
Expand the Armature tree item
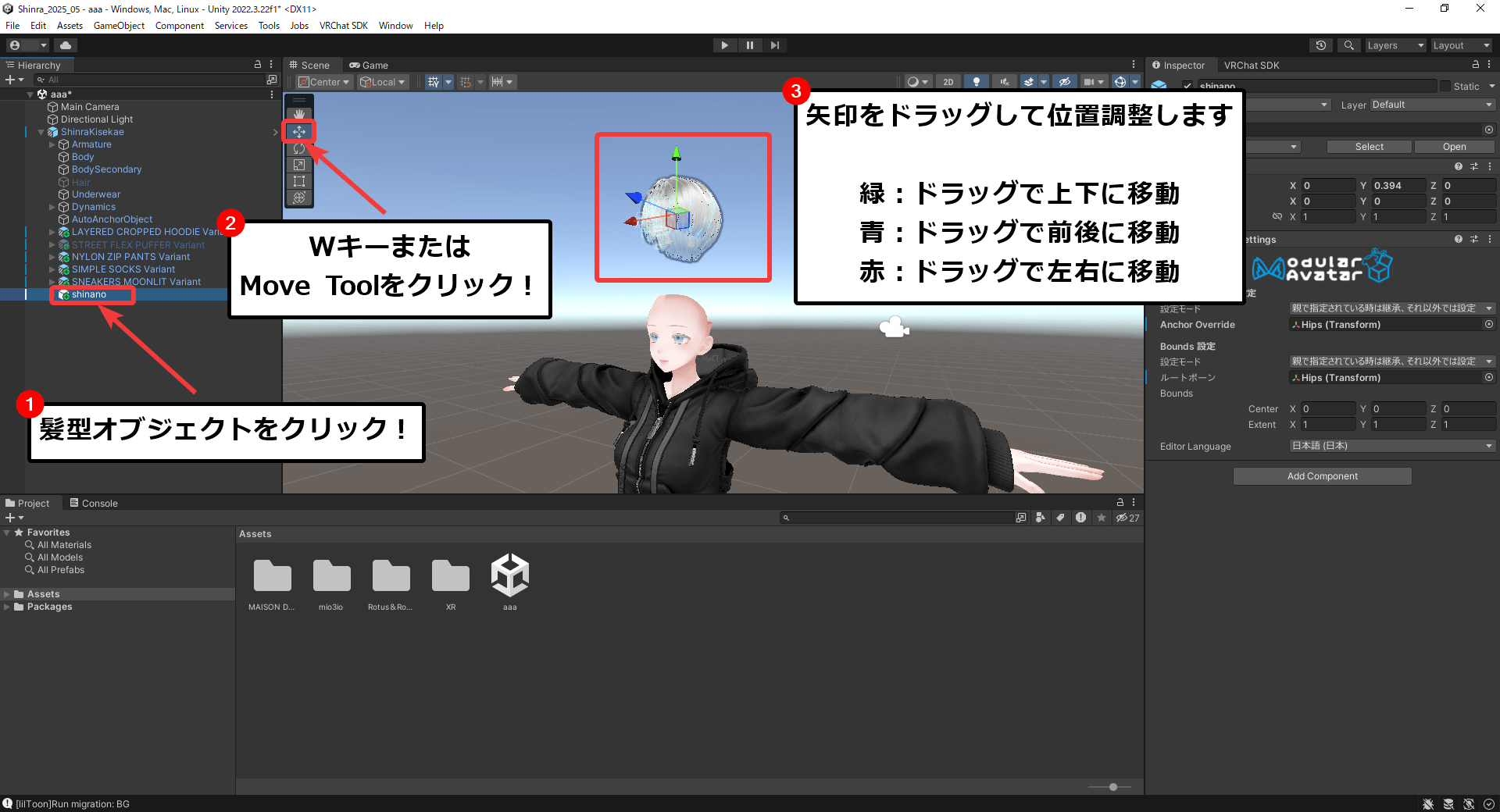coord(52,144)
